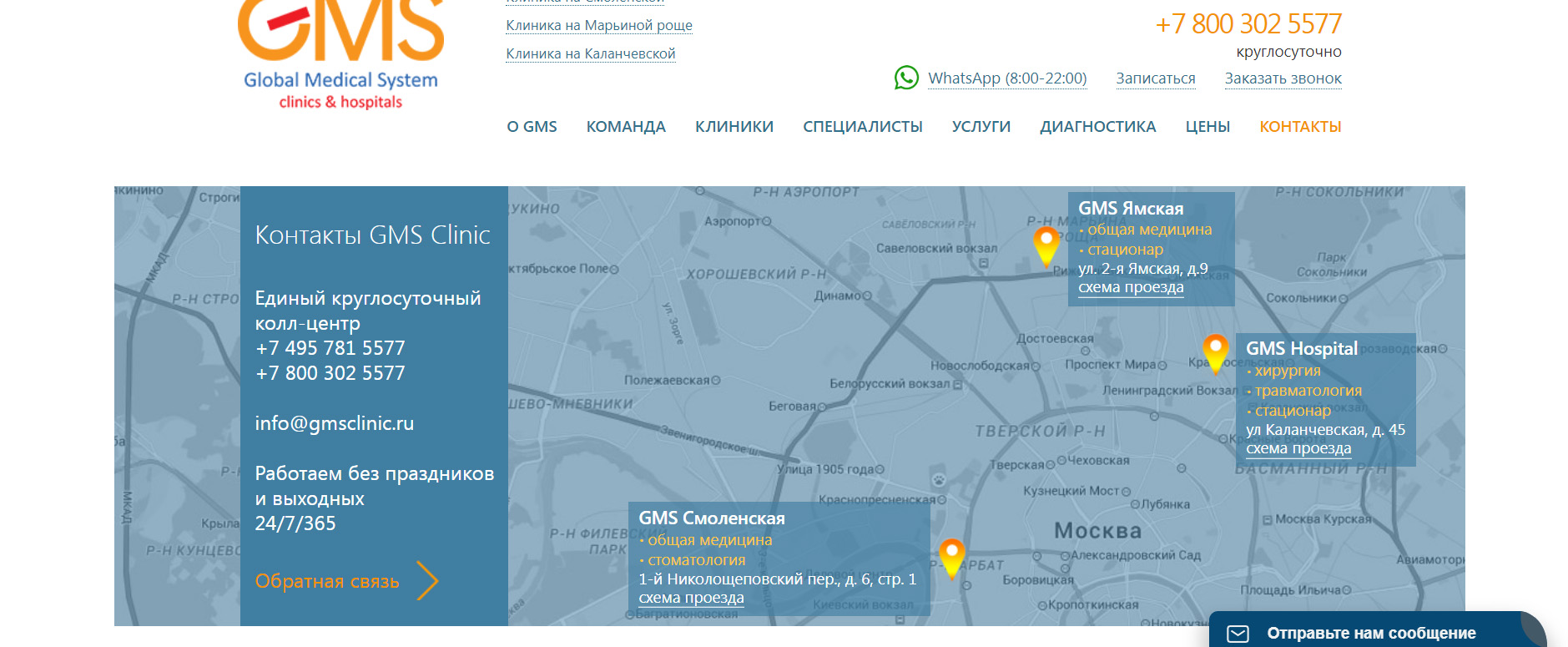Viewport: 1568px width, 647px height.
Task: Open the О GMS menu item
Action: (532, 127)
